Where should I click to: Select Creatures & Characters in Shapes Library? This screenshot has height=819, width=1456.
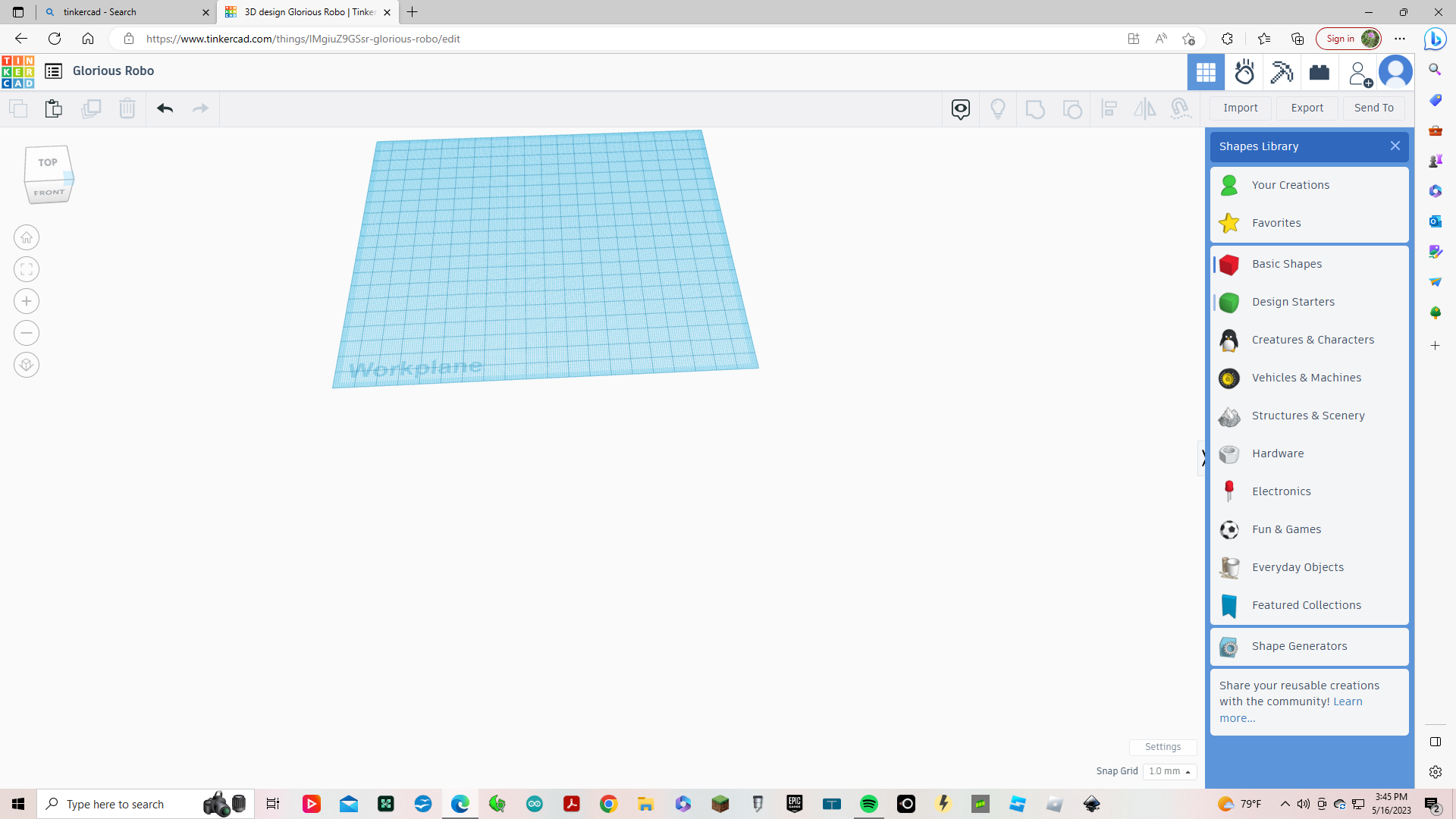tap(1313, 340)
